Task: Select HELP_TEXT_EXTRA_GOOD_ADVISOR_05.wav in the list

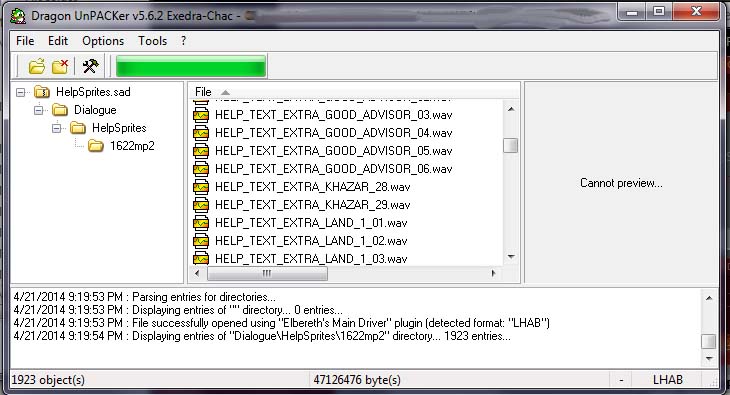Action: coord(333,151)
